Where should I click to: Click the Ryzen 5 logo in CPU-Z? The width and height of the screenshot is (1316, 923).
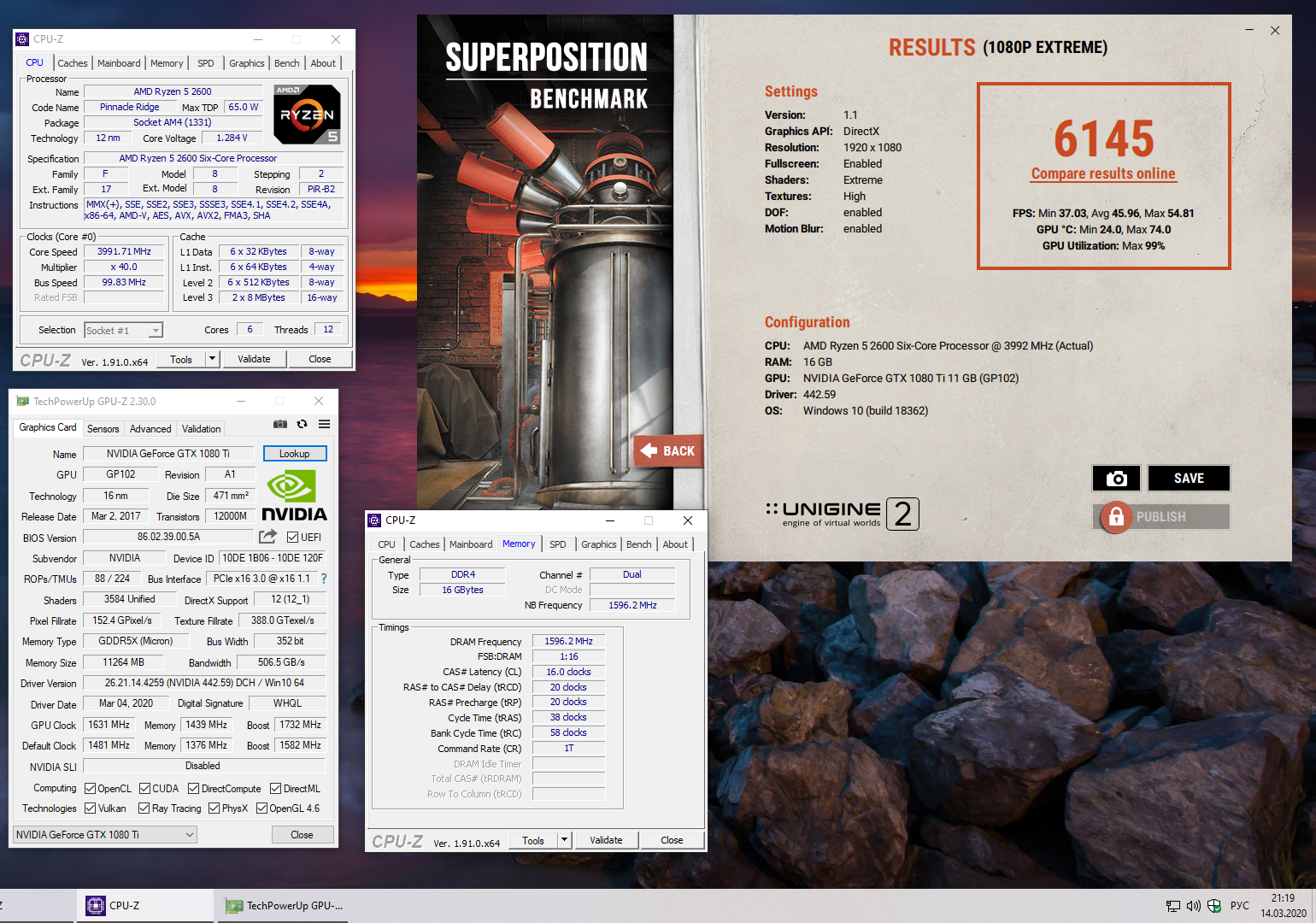pyautogui.click(x=308, y=114)
